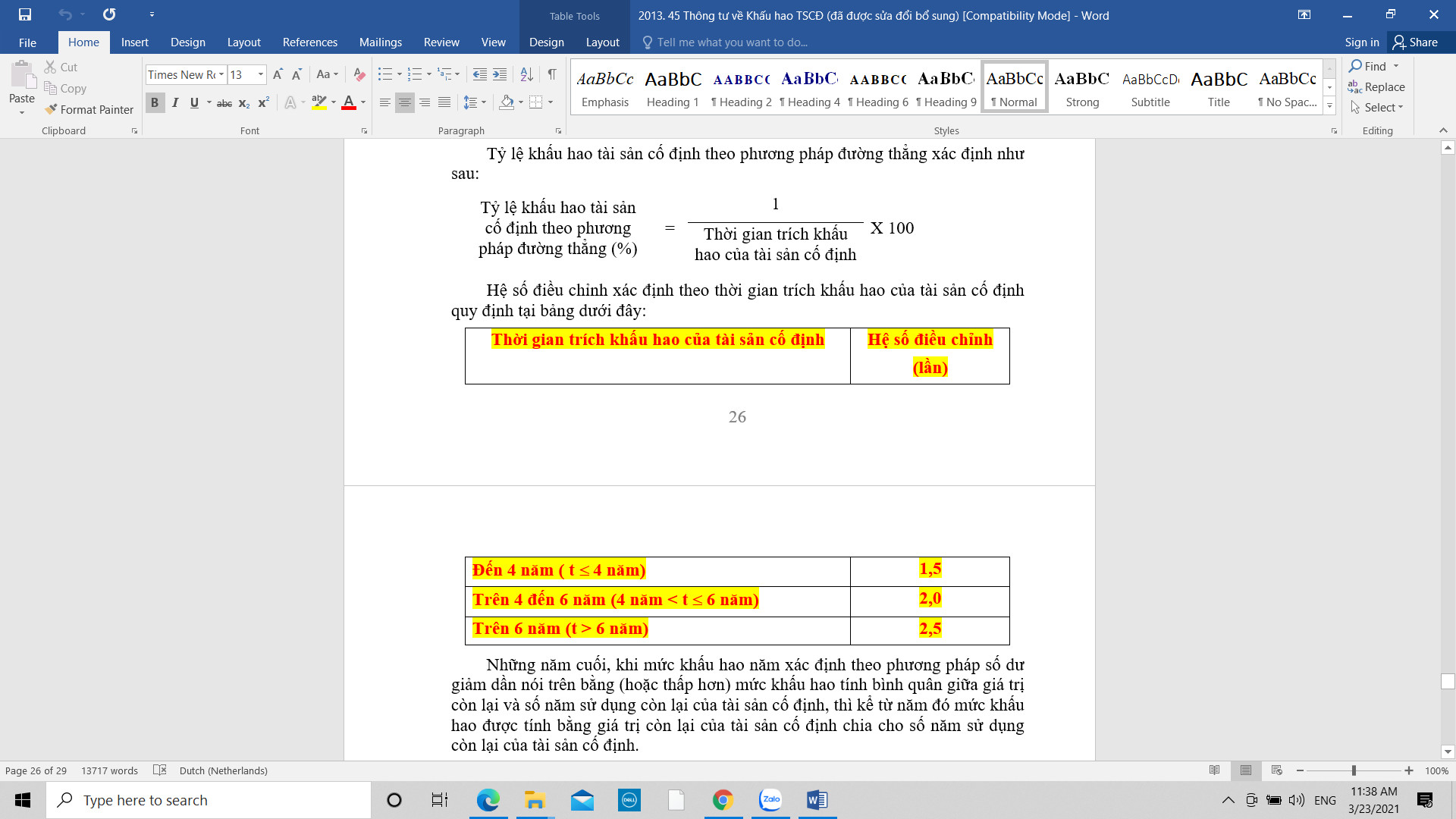Toggle Strikethrough formatting button
The width and height of the screenshot is (1456, 819).
(224, 103)
